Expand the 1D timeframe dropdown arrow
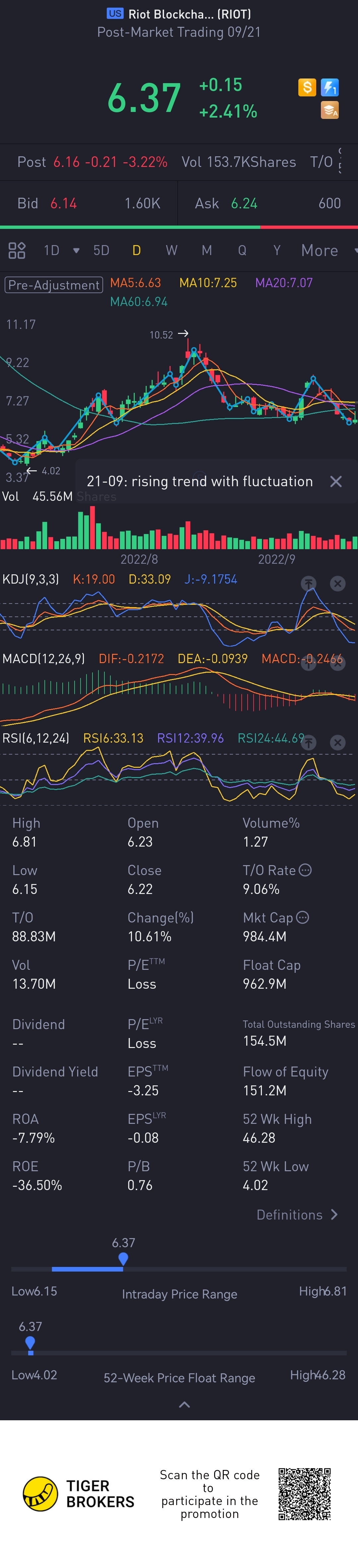This screenshot has height=1568, width=358. tap(76, 251)
